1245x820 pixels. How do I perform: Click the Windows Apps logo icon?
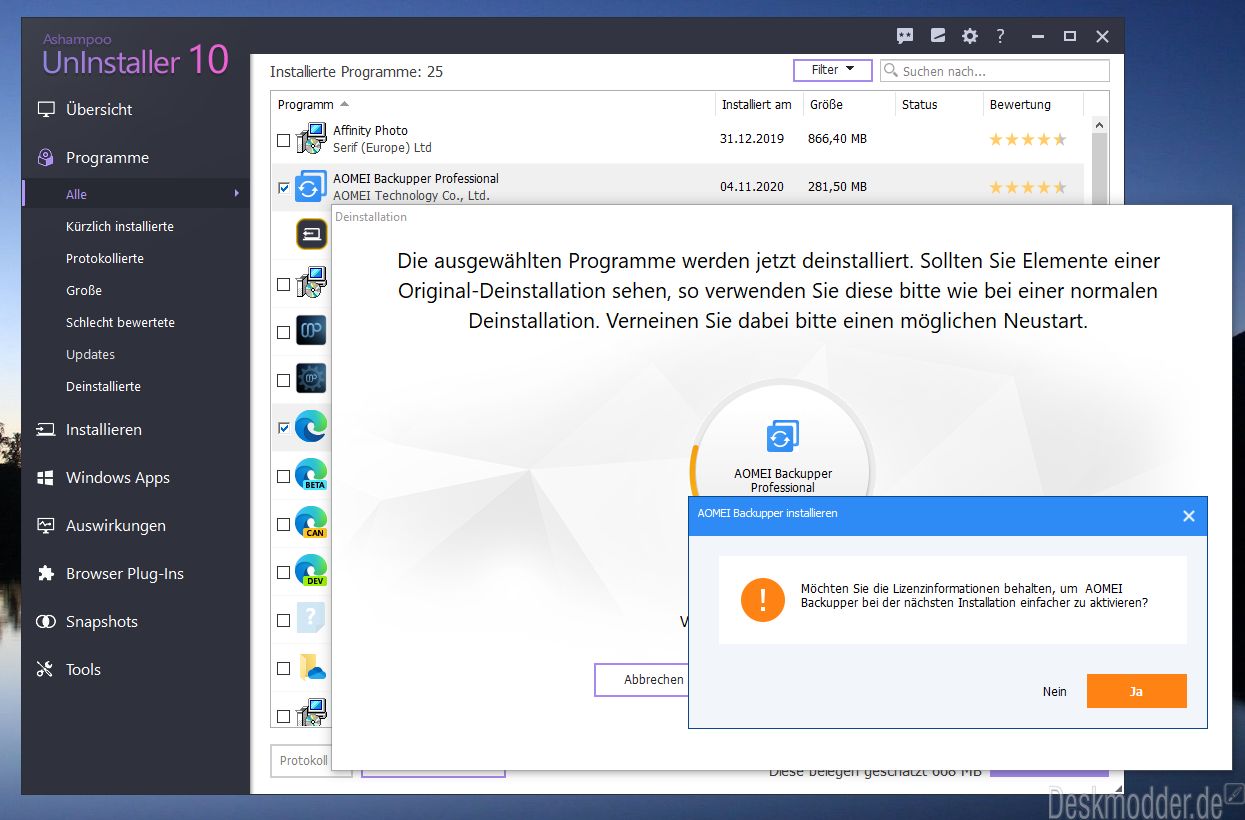point(45,477)
